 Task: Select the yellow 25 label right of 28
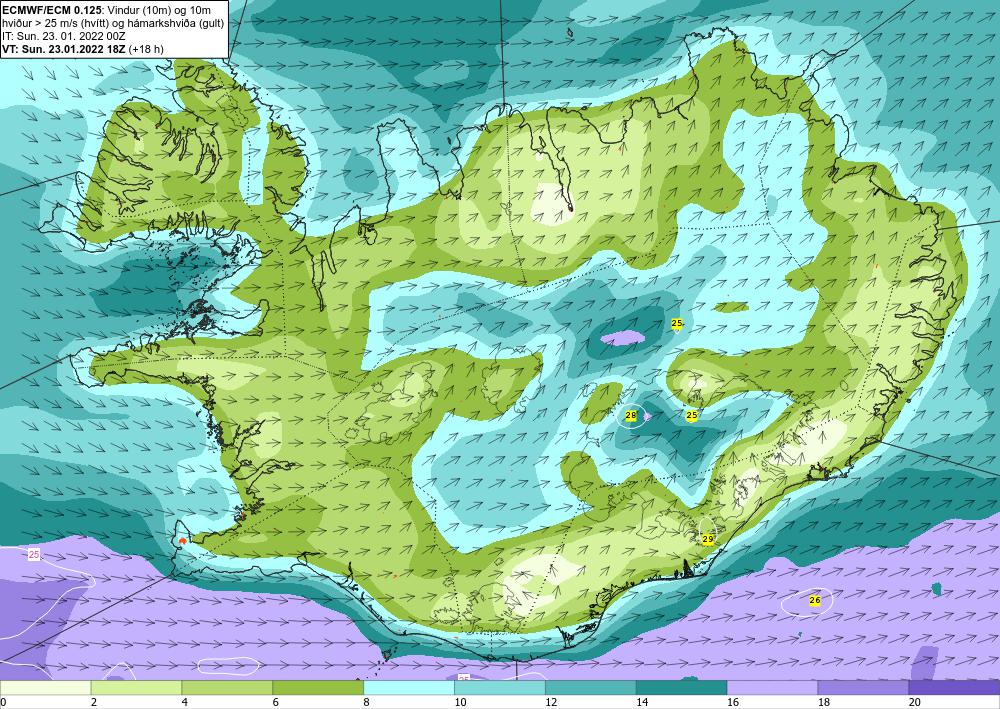tap(691, 416)
